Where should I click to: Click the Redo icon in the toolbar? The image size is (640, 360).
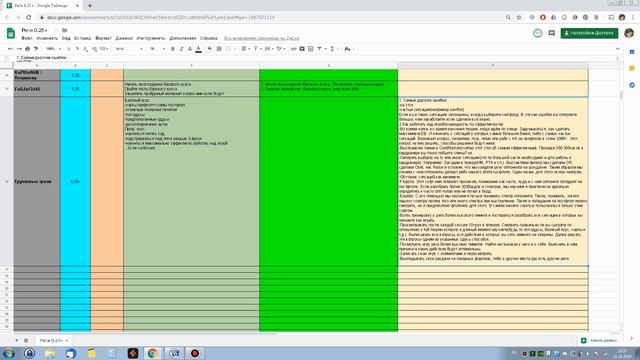pos(19,49)
